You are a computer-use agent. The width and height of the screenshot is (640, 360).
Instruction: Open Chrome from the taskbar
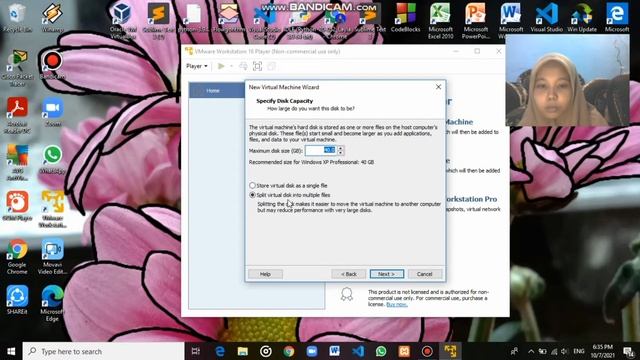tap(289, 351)
